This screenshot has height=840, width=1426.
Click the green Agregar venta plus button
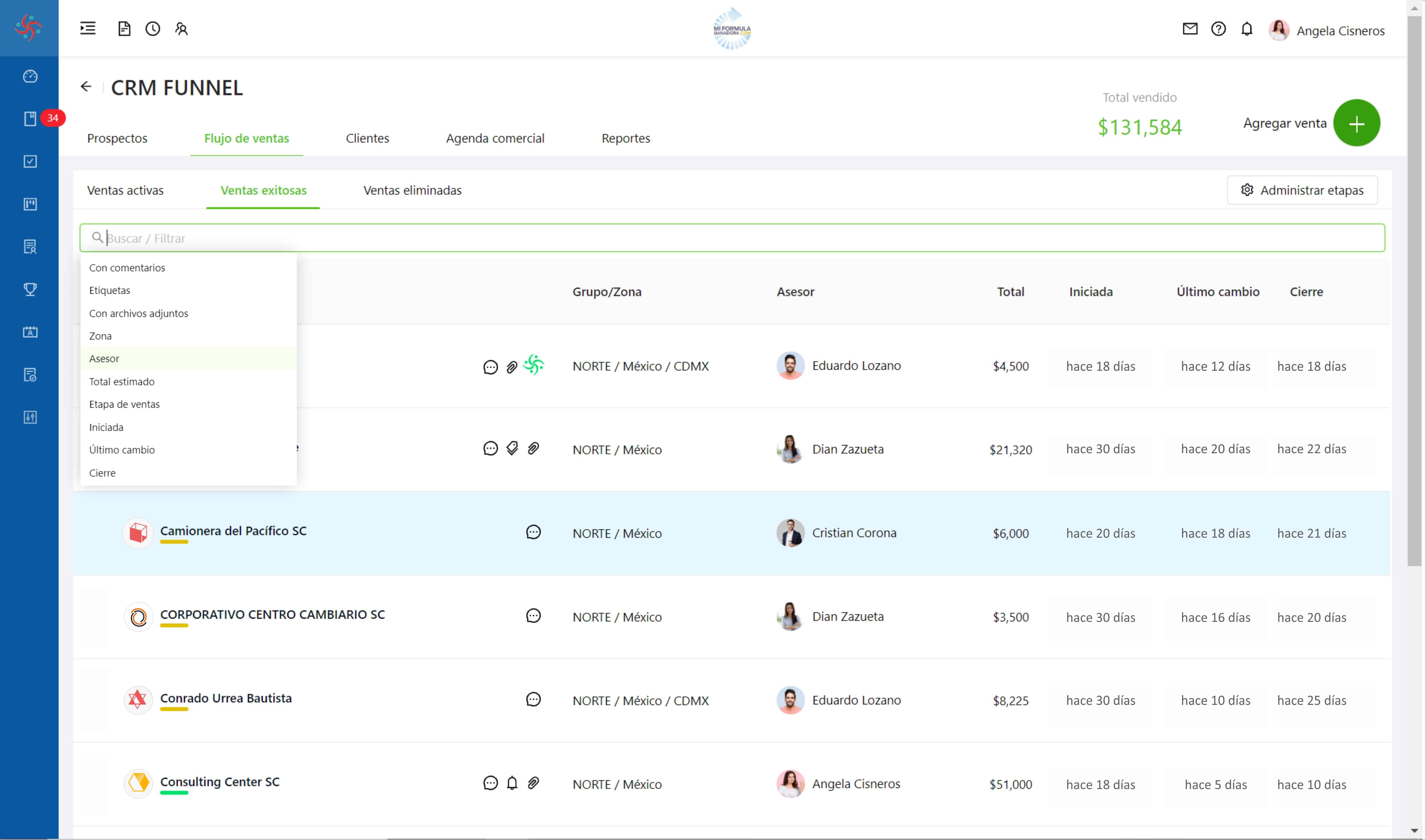point(1356,123)
